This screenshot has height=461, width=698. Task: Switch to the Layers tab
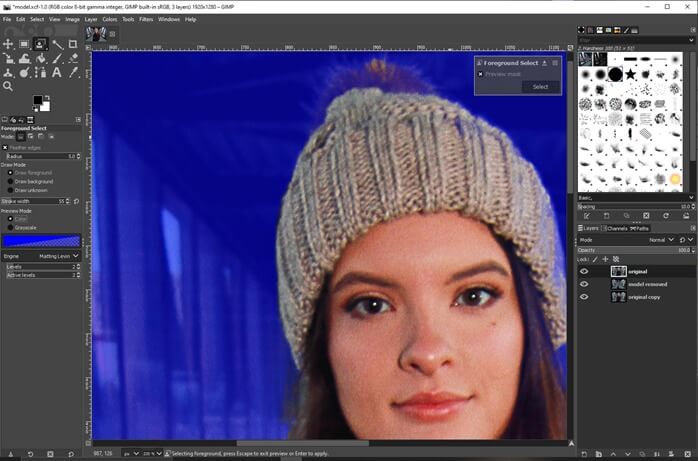point(588,228)
